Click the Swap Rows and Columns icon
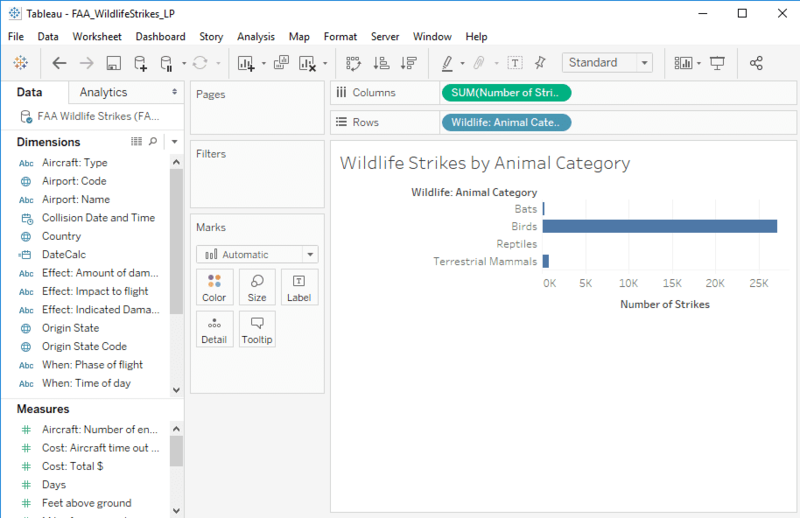This screenshot has height=518, width=800. (353, 63)
